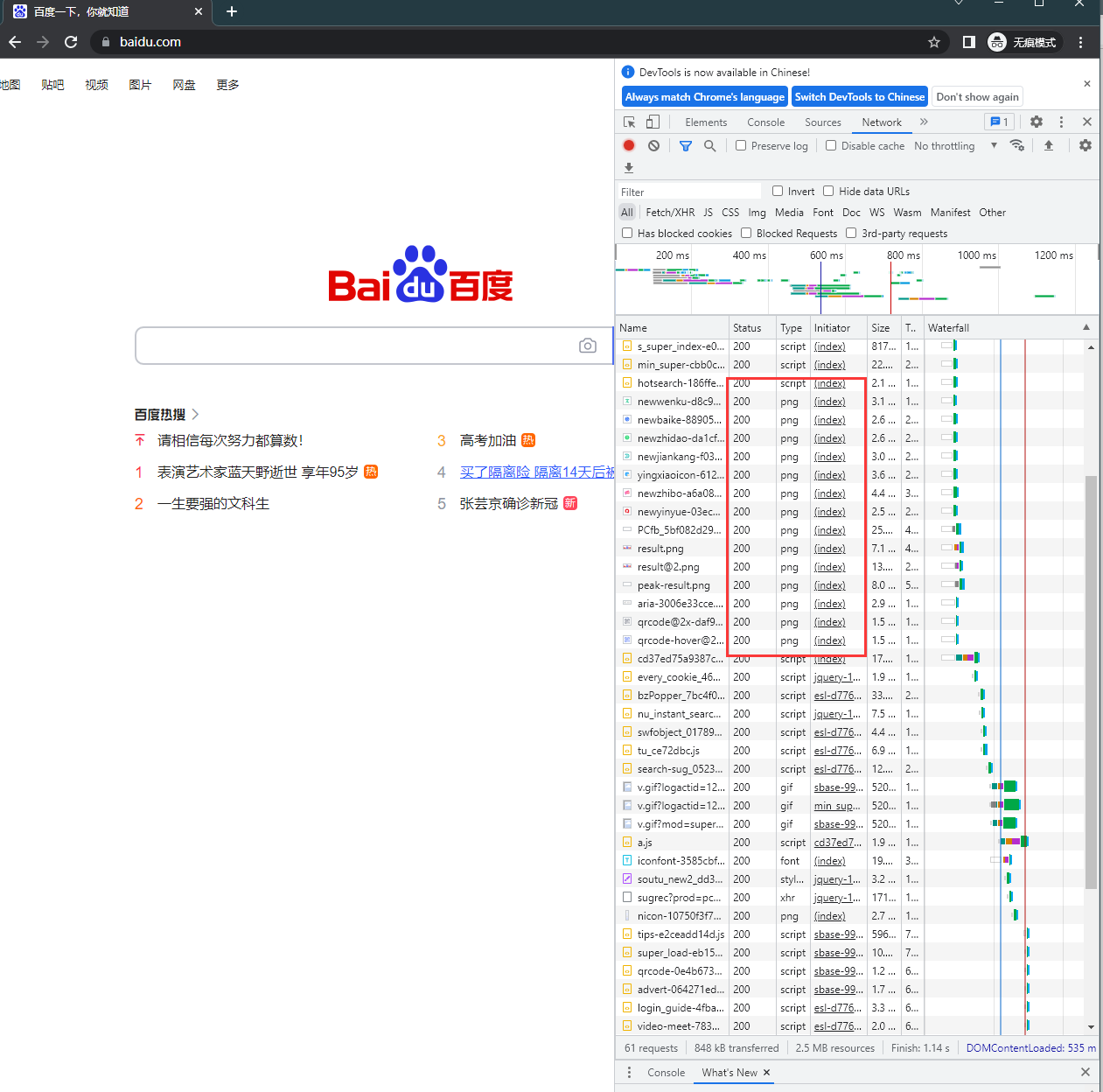Viewport: 1103px width, 1092px height.
Task: Show more DevTools tabs chevron
Action: pos(924,122)
